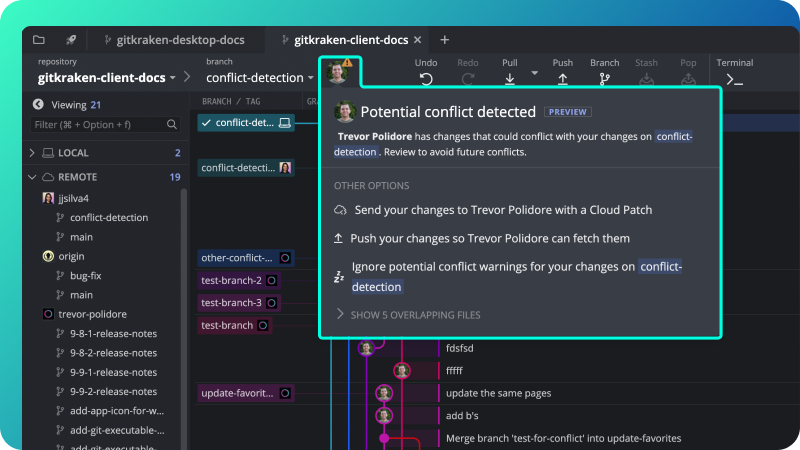Select the checked conflict-det... branch label

(x=246, y=122)
